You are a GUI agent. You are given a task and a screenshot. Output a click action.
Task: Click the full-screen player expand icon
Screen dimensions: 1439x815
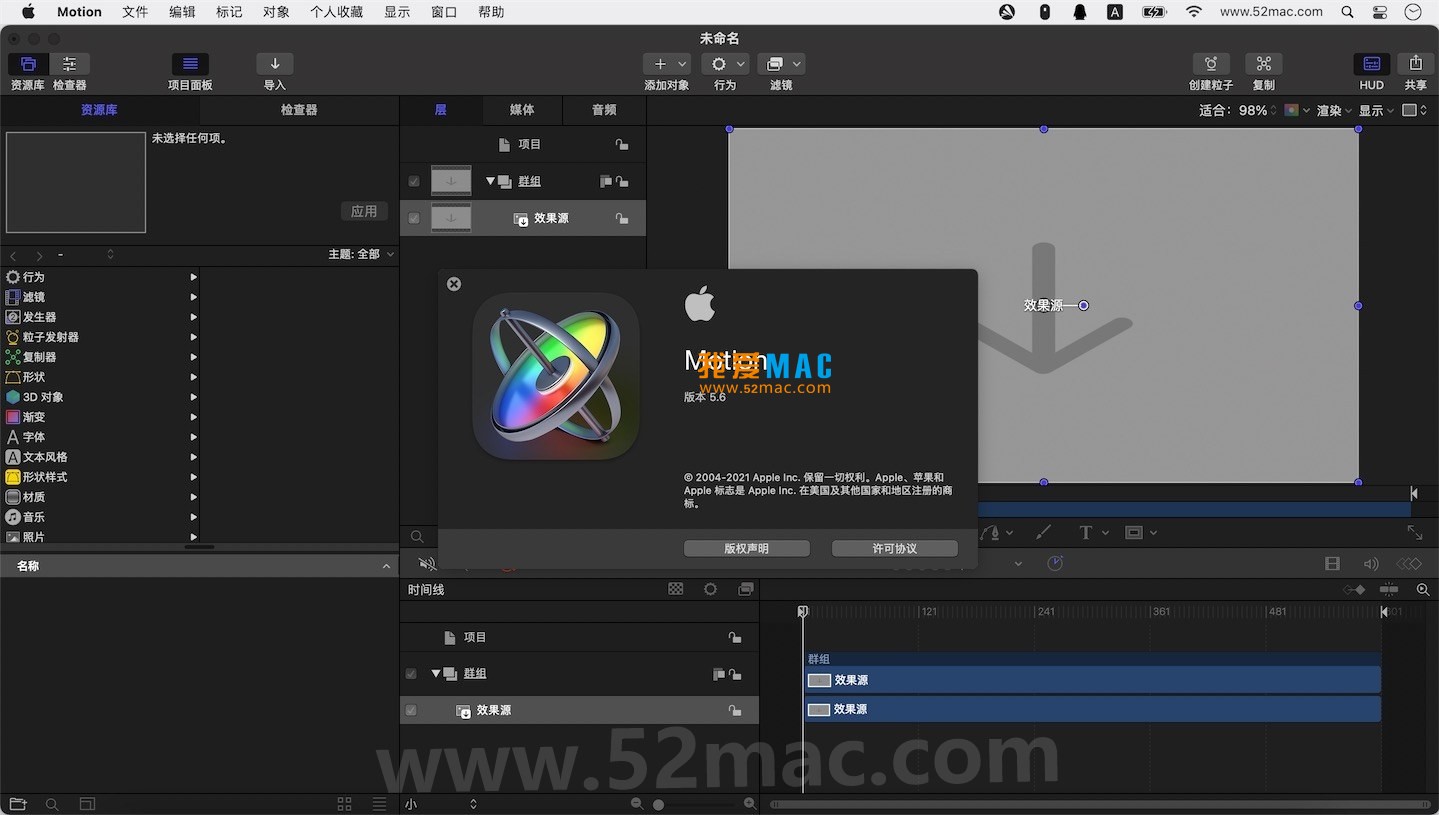point(1415,533)
